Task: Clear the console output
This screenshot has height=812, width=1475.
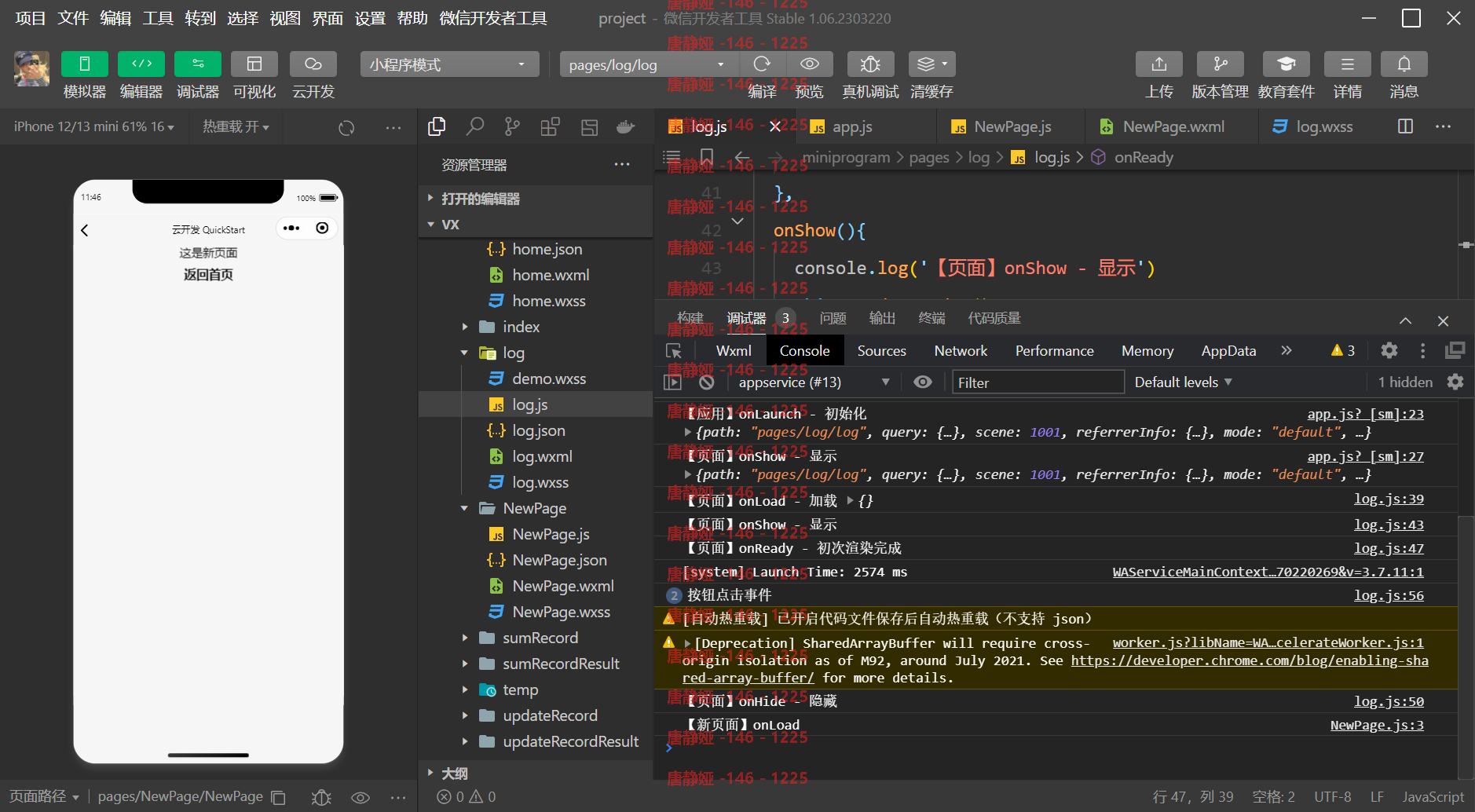Action: click(x=707, y=382)
